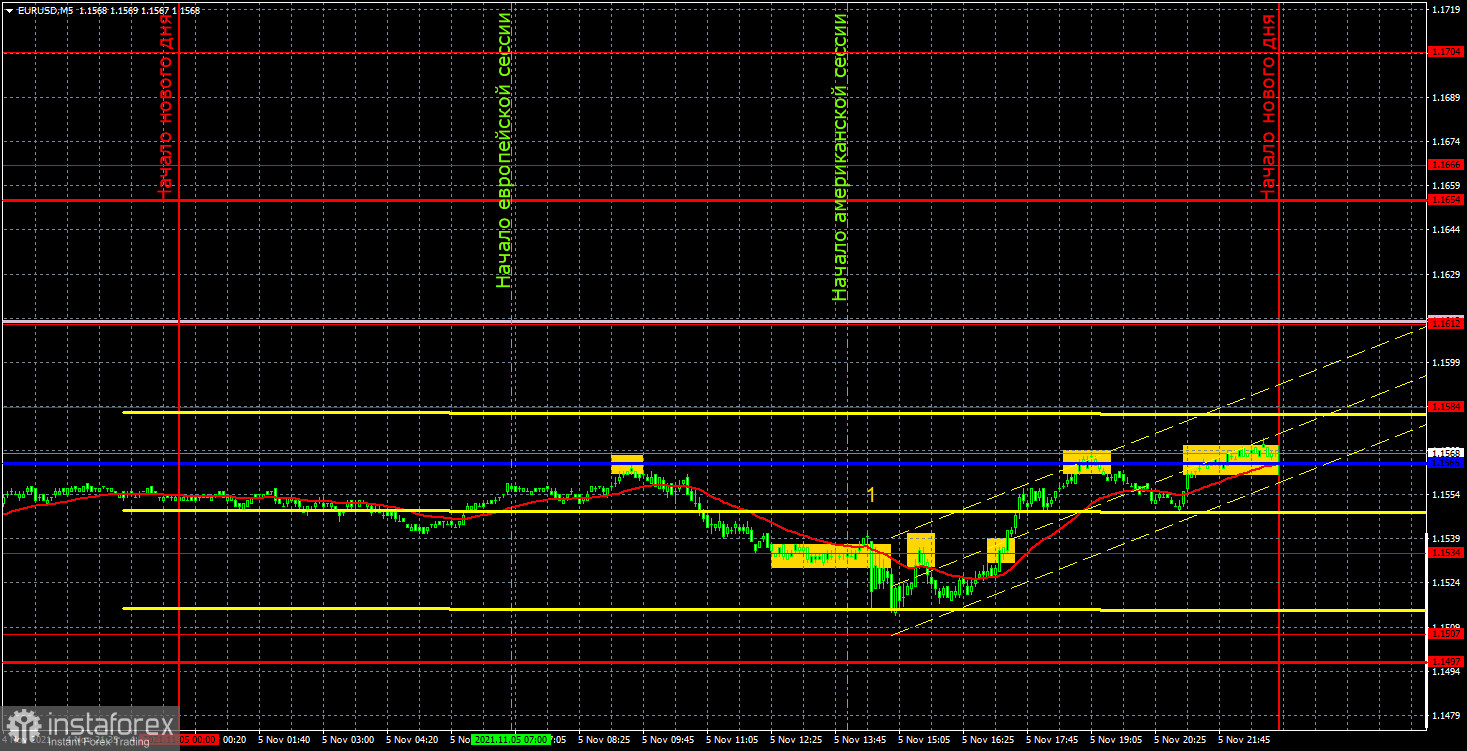Click the 1.1629 price scale value
This screenshot has height=751, width=1467.
pos(1446,274)
